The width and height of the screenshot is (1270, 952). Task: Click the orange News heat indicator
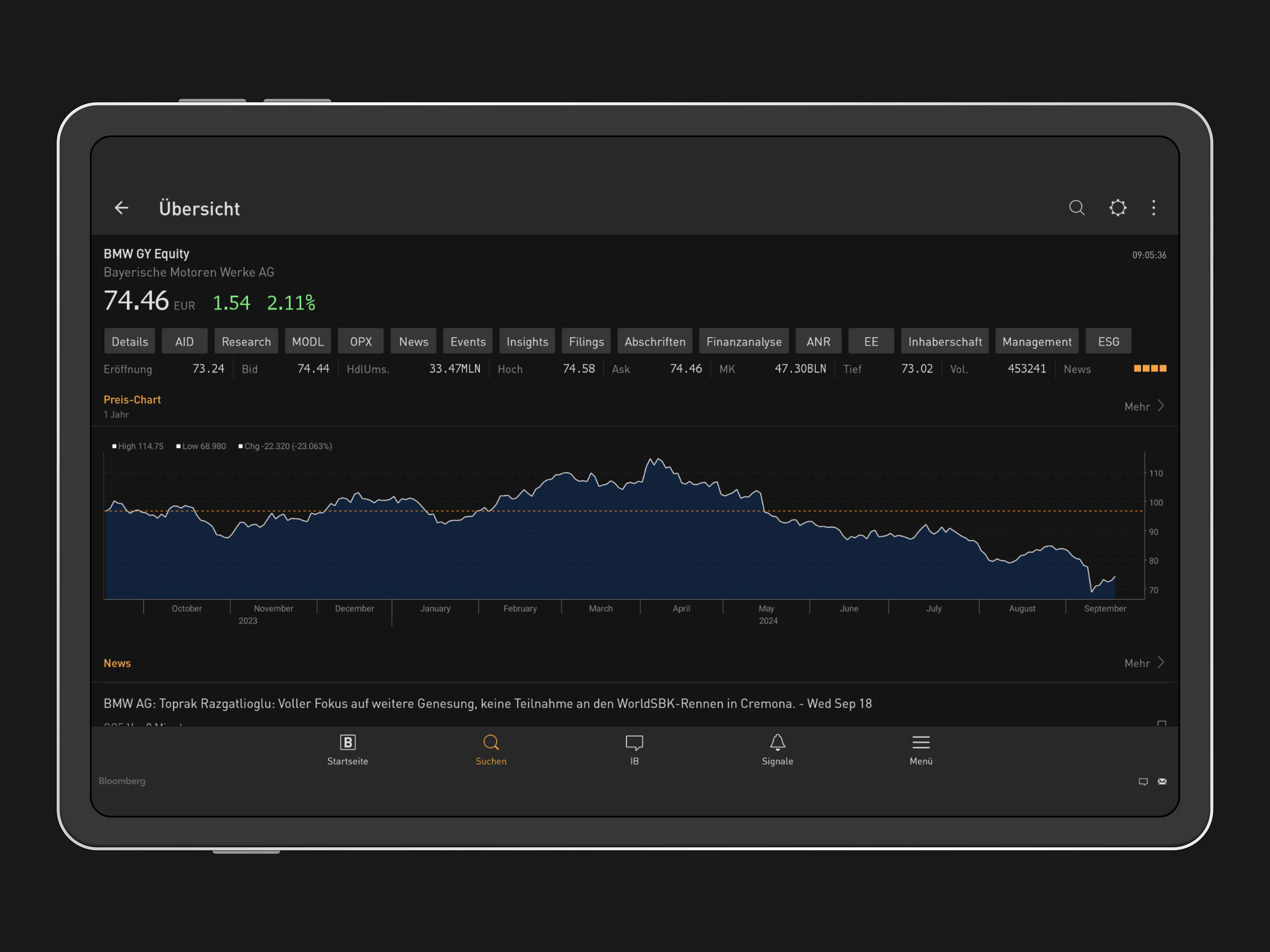(x=1150, y=369)
